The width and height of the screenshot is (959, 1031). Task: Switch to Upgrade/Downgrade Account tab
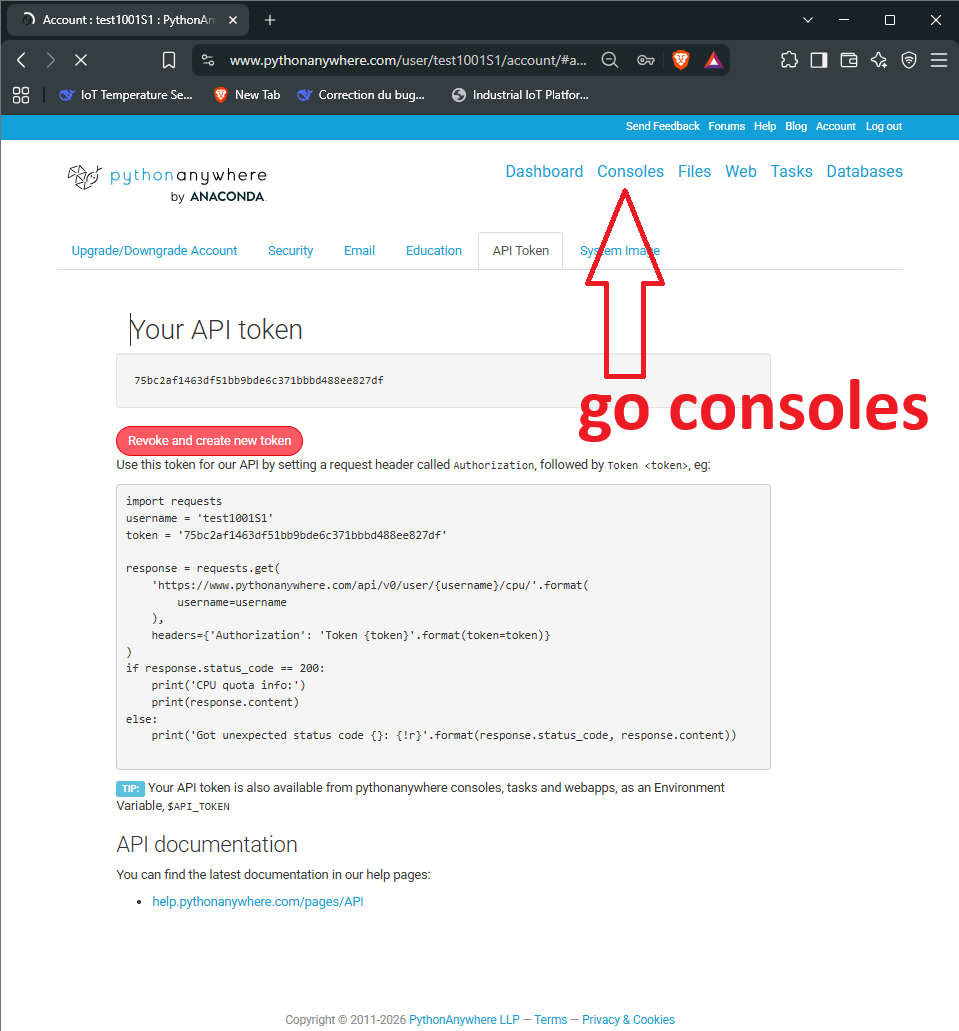(x=154, y=251)
